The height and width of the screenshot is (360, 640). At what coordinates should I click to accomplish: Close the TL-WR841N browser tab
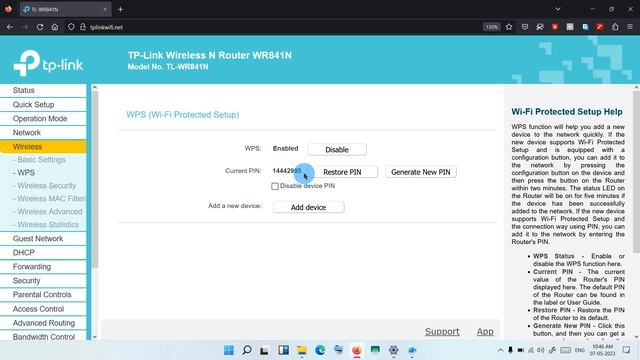point(105,9)
